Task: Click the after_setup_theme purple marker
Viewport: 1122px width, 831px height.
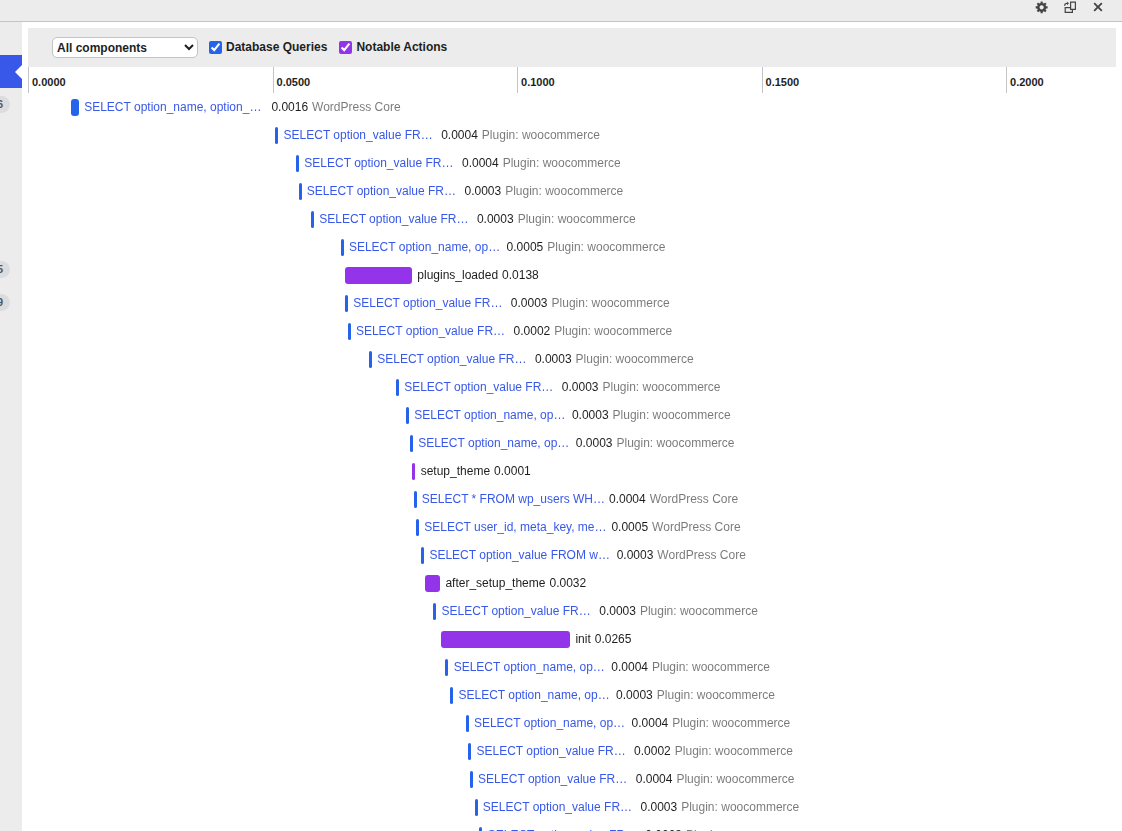Action: 432,583
